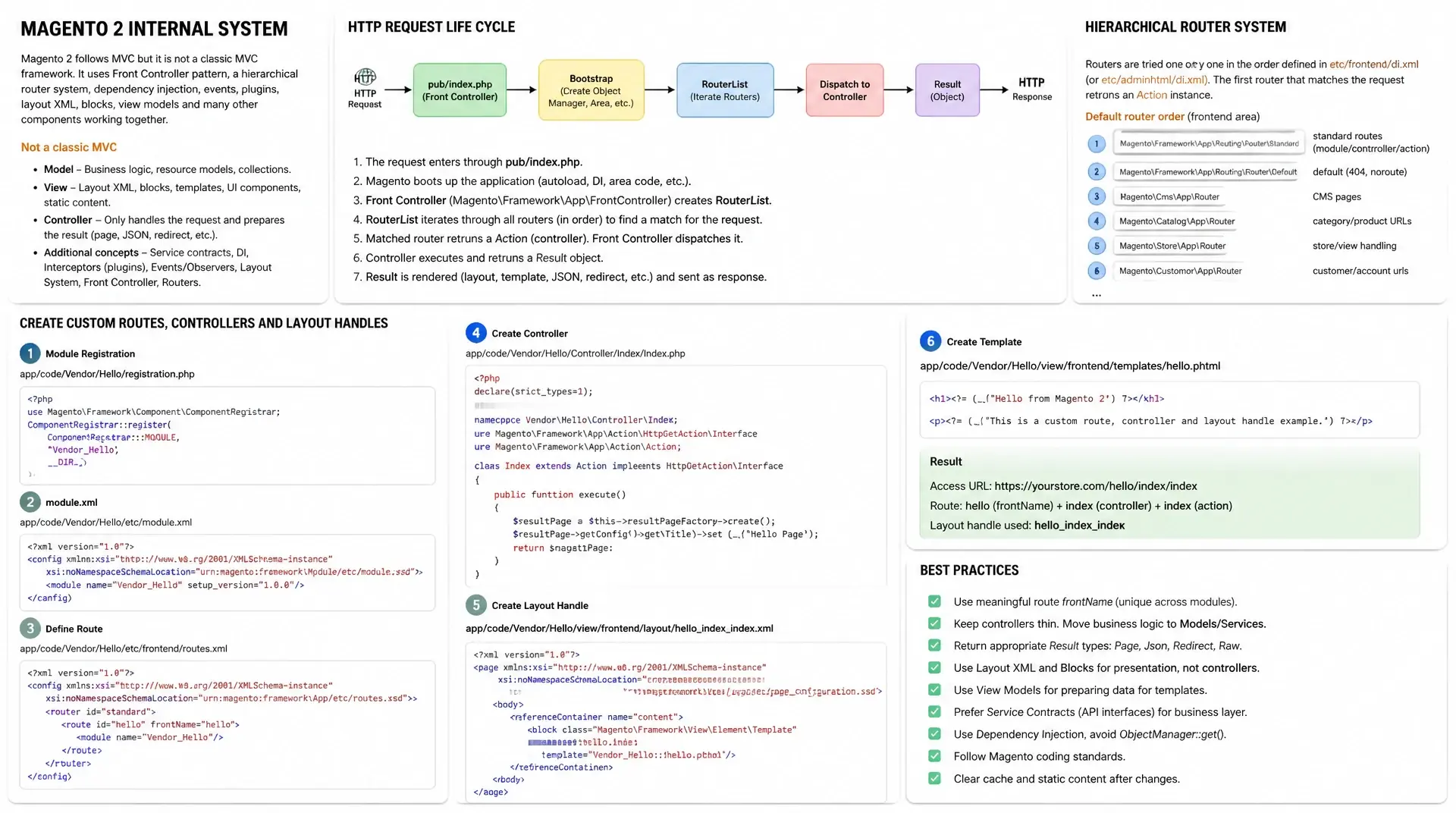Image resolution: width=1456 pixels, height=813 pixels.
Task: Click the 'category/product URLs' description
Action: 1362,221
